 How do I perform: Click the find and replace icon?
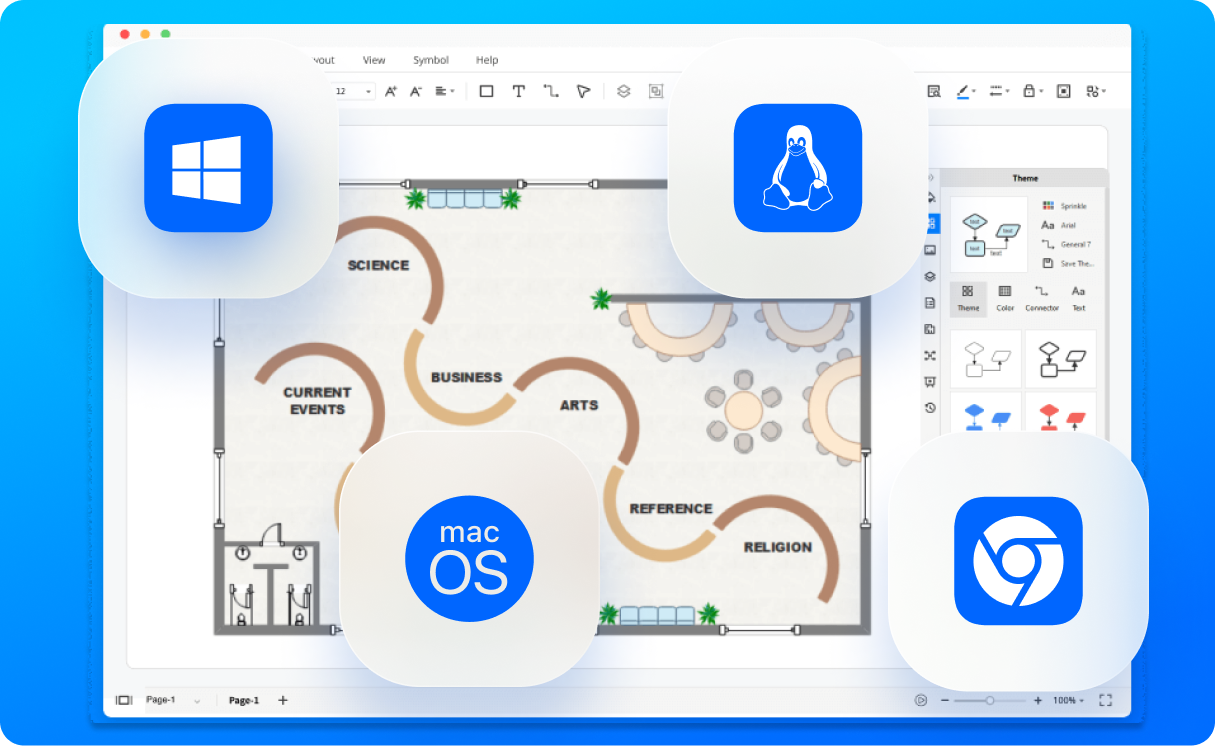tap(934, 91)
